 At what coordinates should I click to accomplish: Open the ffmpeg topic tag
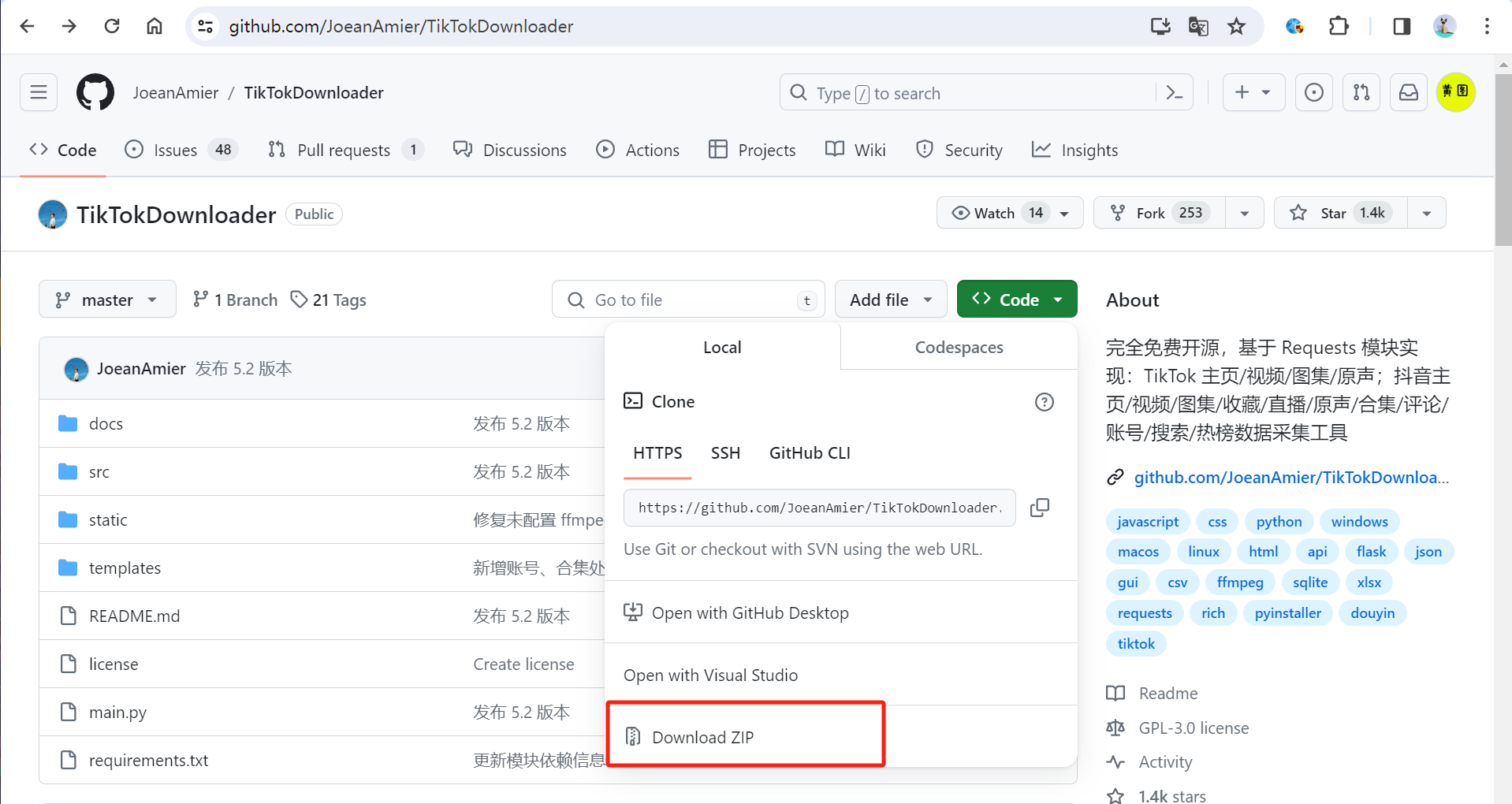click(x=1240, y=583)
